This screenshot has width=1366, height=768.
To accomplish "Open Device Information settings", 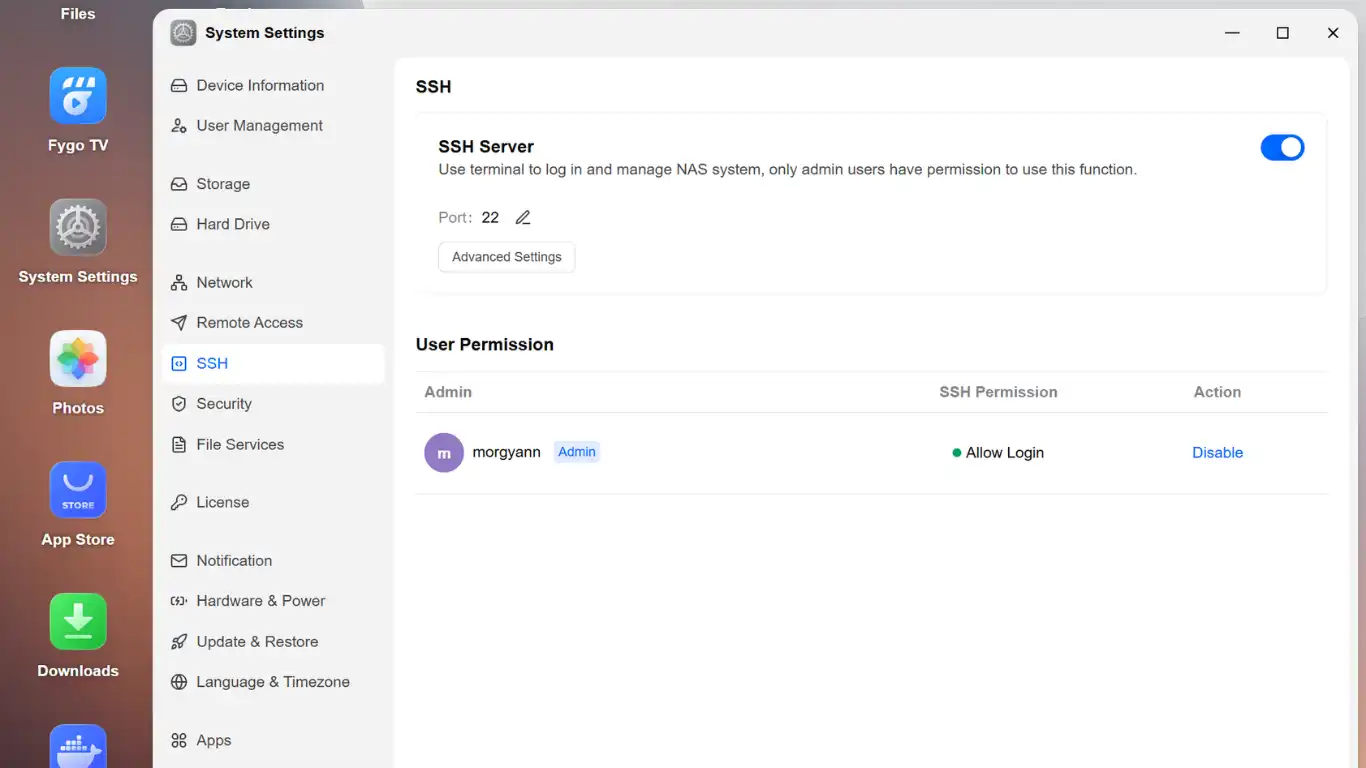I will [273, 86].
